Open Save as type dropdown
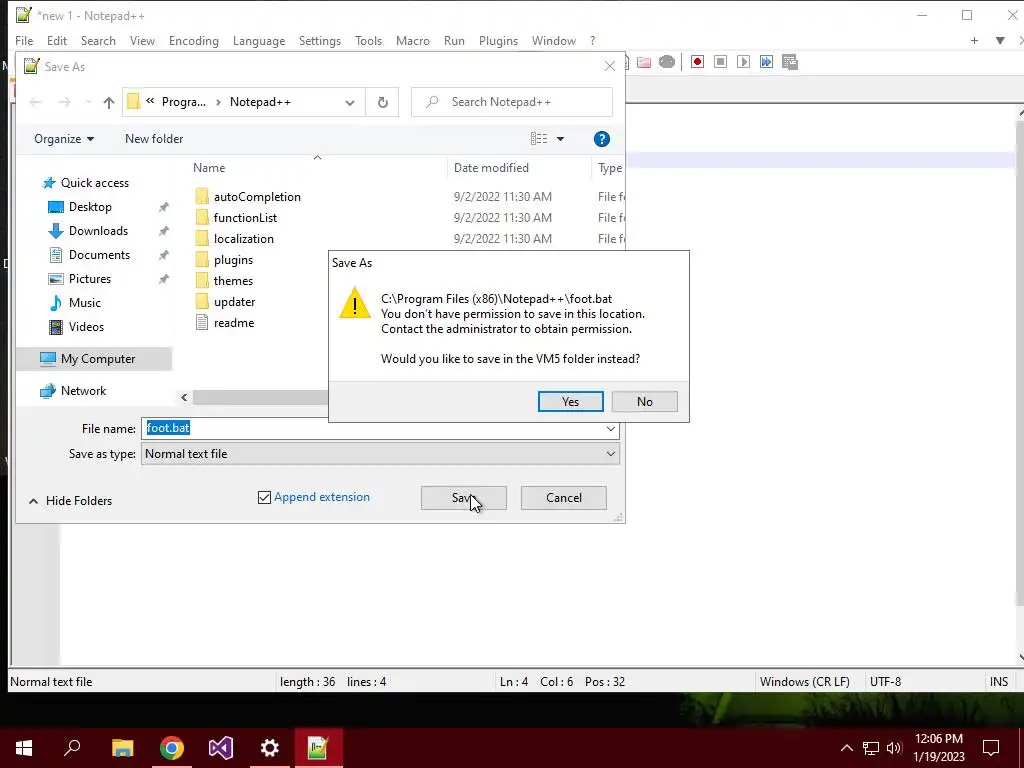 pos(380,454)
